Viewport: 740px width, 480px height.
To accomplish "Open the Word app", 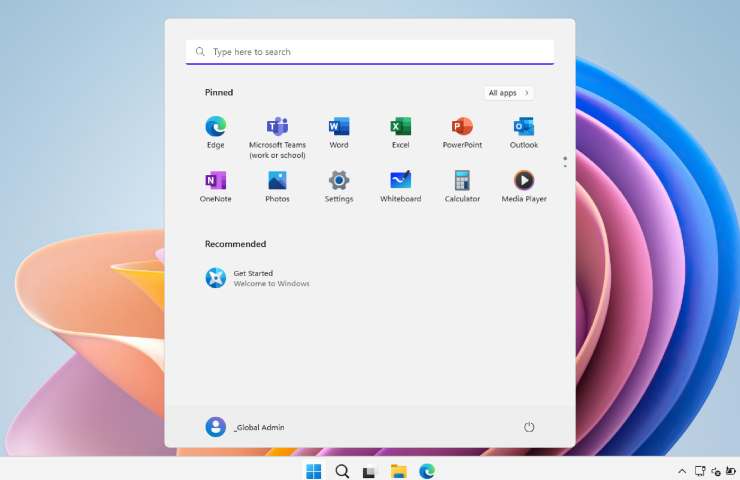I will [339, 133].
